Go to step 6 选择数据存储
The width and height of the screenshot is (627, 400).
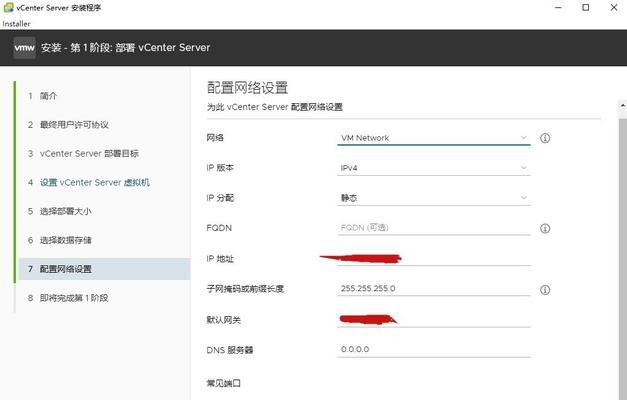click(60, 240)
